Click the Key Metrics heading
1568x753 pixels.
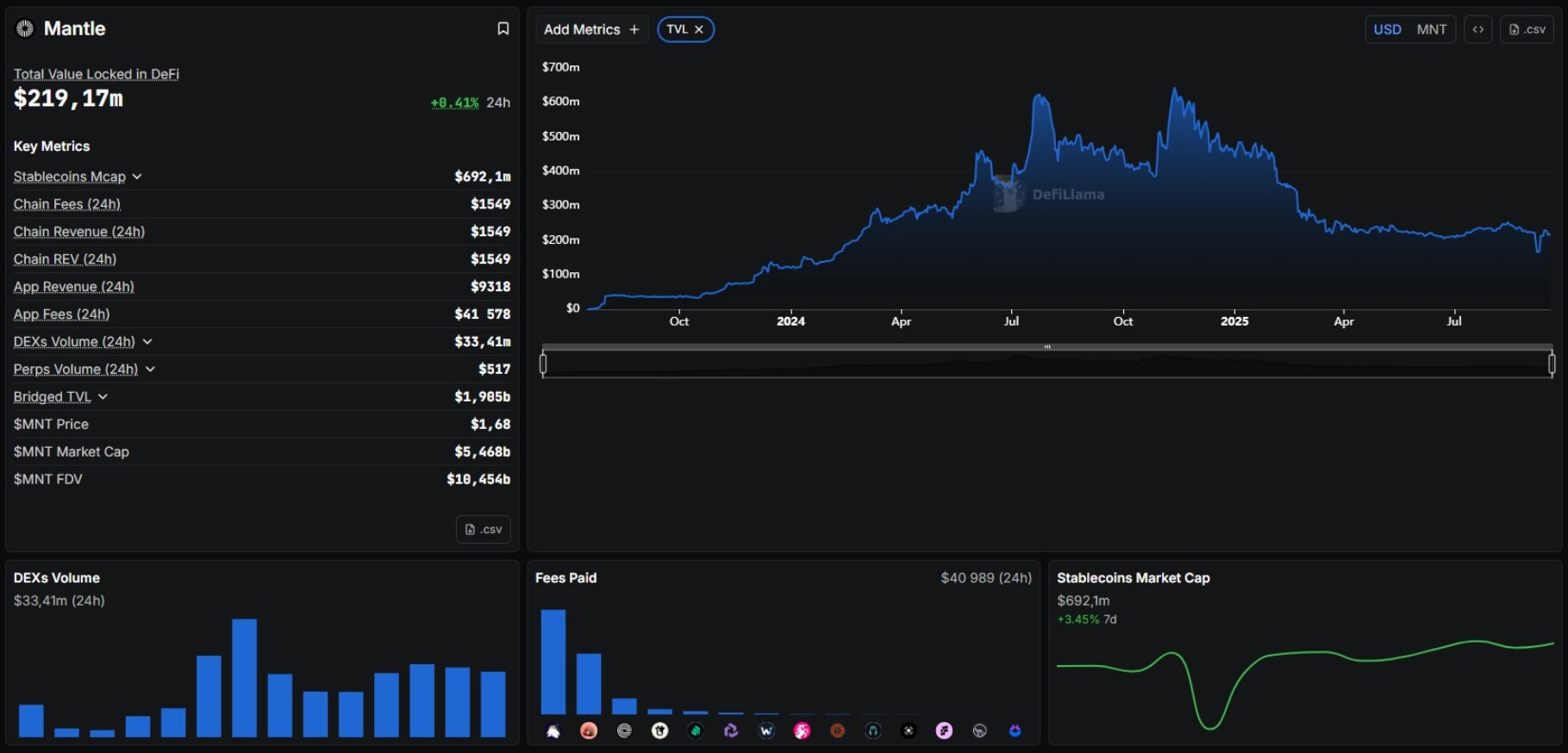tap(52, 146)
